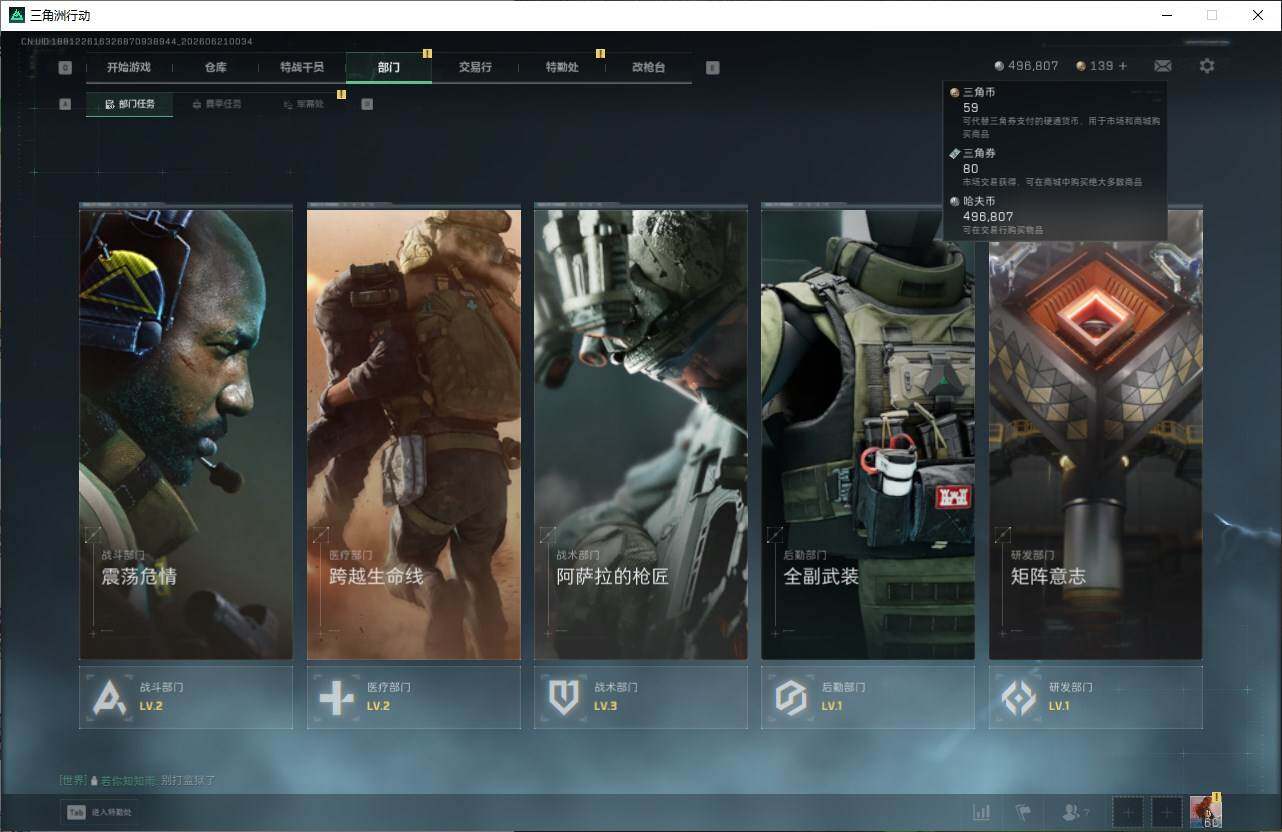This screenshot has width=1282, height=832.
Task: Select the 部门 tab
Action: [389, 68]
